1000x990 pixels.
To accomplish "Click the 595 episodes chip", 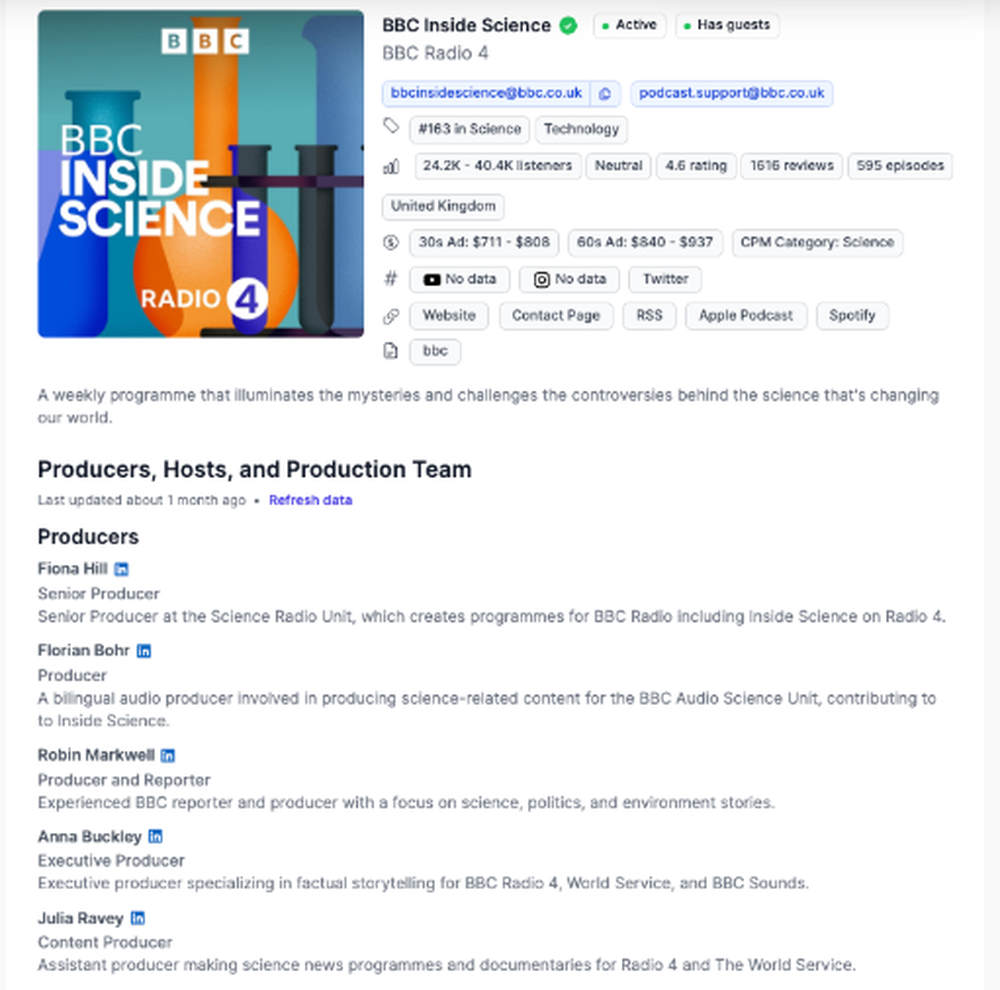I will click(901, 166).
